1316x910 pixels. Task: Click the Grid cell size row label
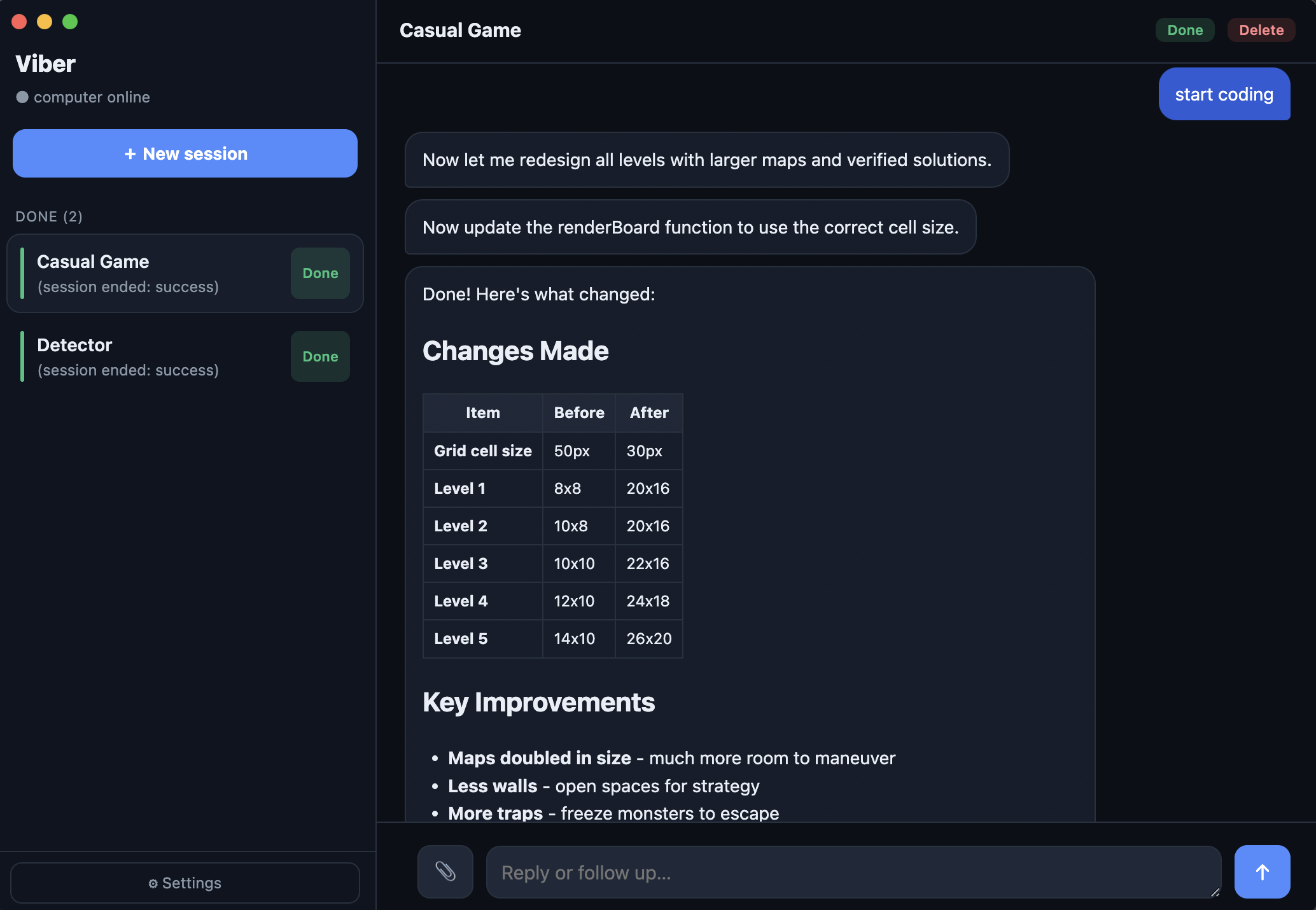483,451
